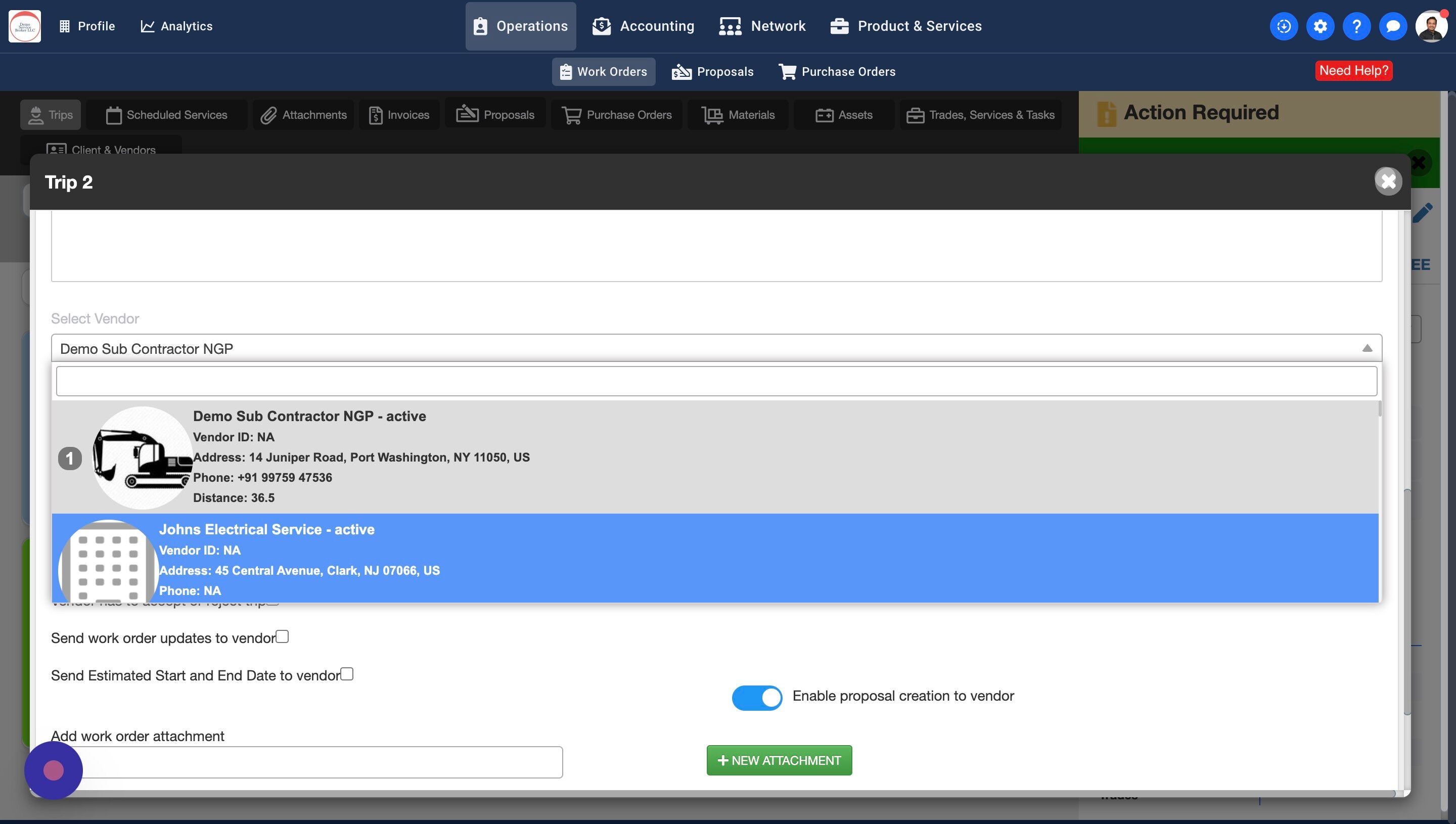
Task: Check Send work order updates to vendor
Action: (x=283, y=636)
